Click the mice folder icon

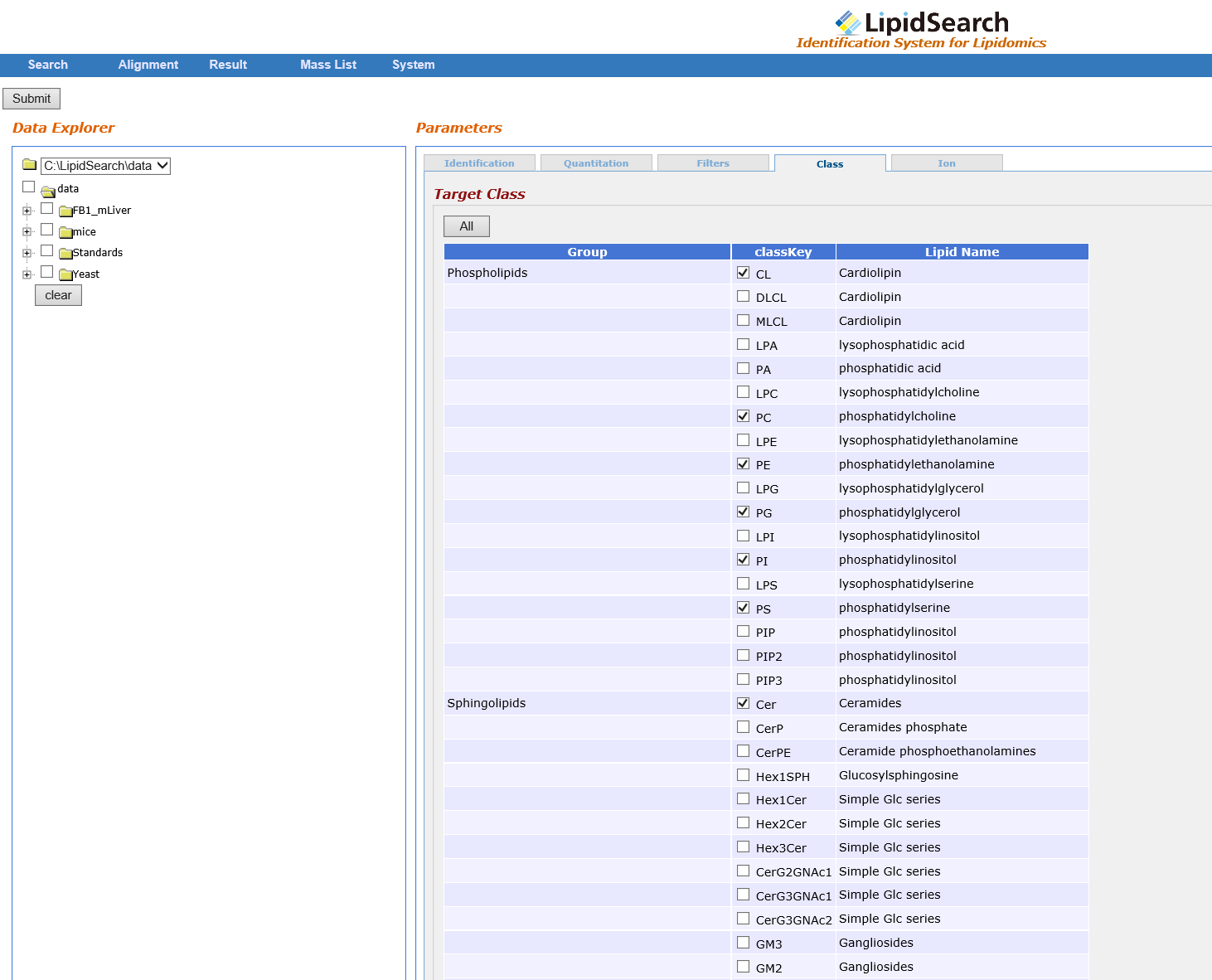click(65, 232)
